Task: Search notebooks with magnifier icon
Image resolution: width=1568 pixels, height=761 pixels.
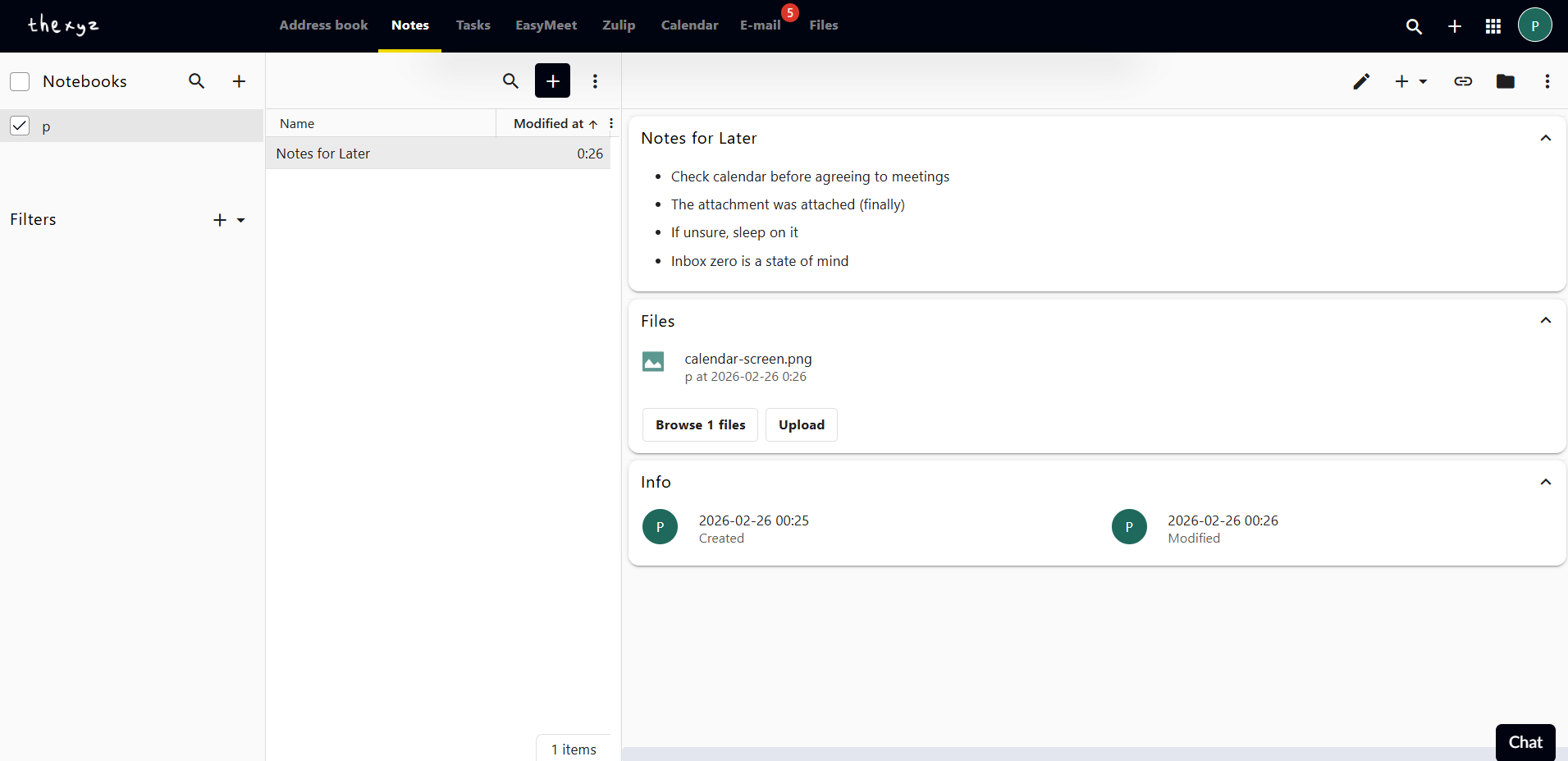Action: 196,81
